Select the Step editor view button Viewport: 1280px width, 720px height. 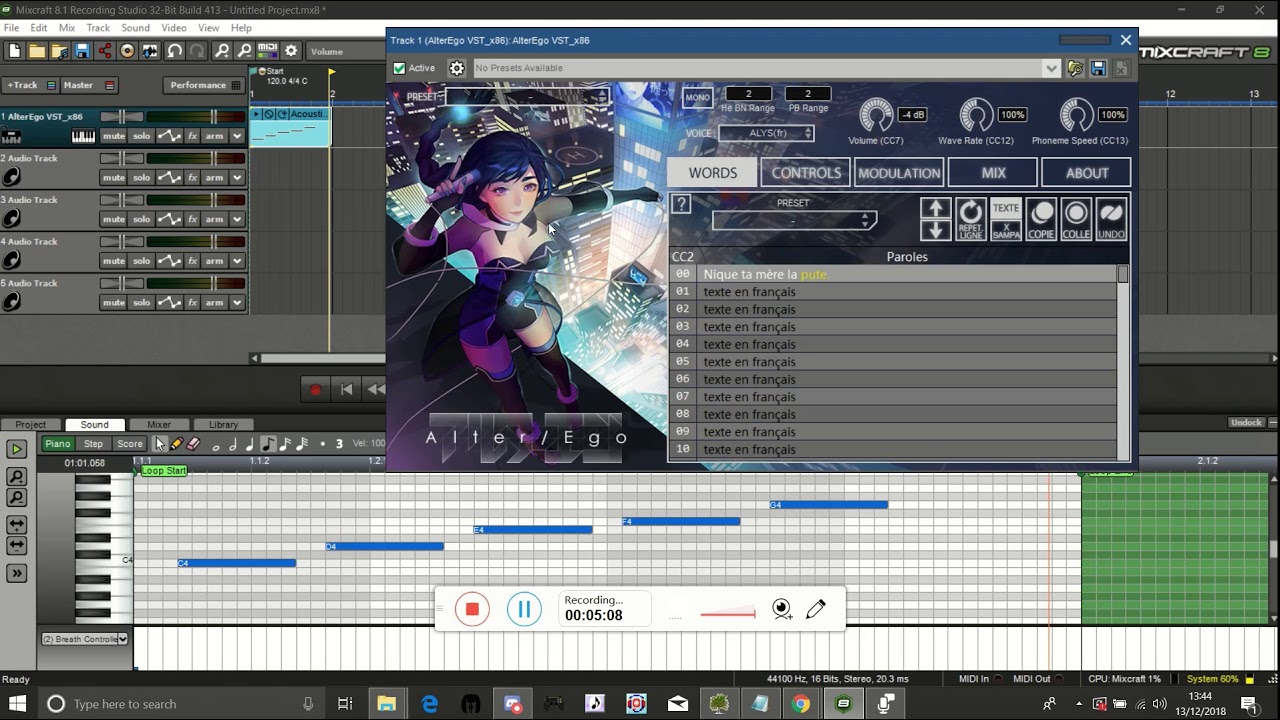click(x=93, y=444)
